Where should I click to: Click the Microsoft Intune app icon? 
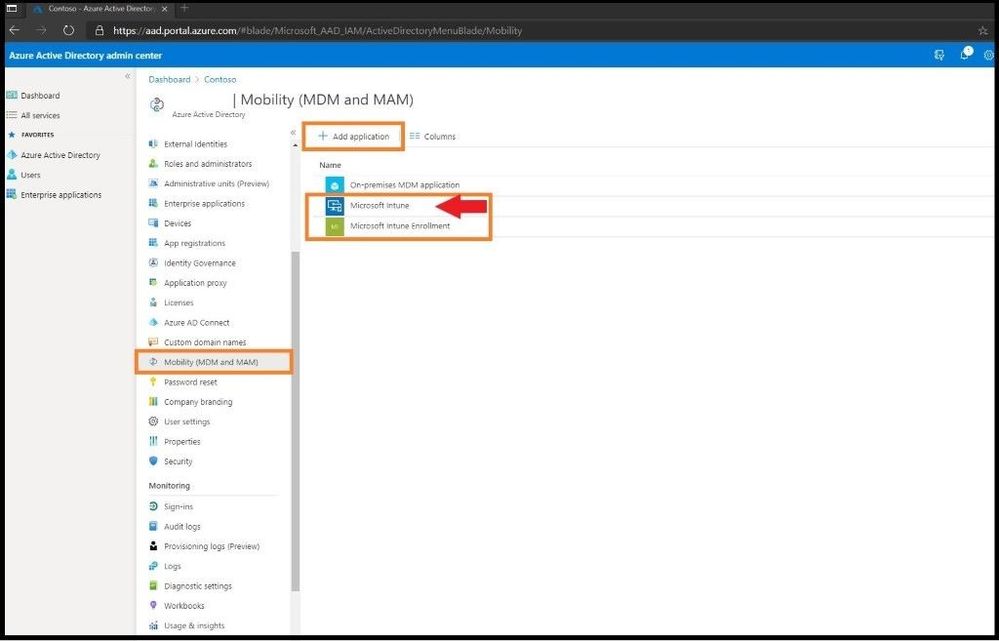[334, 205]
